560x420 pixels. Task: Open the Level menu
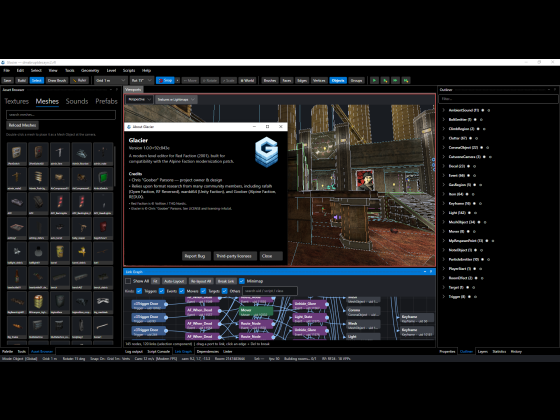111,70
